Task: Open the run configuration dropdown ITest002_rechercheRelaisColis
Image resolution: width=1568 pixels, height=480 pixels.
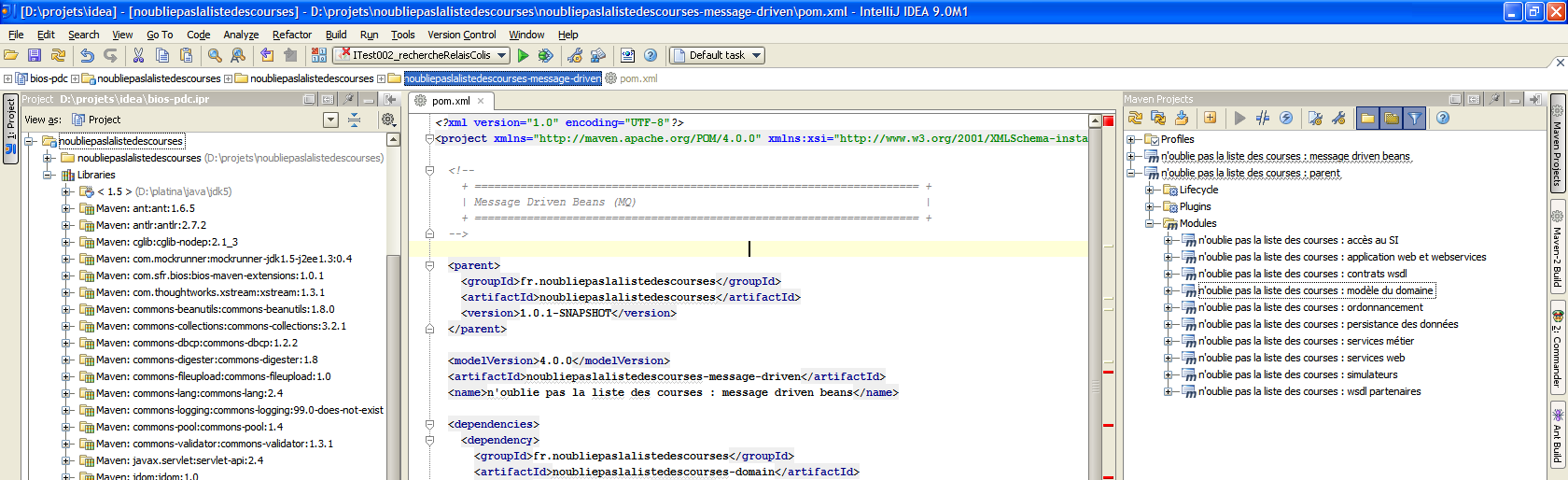Action: [423, 56]
